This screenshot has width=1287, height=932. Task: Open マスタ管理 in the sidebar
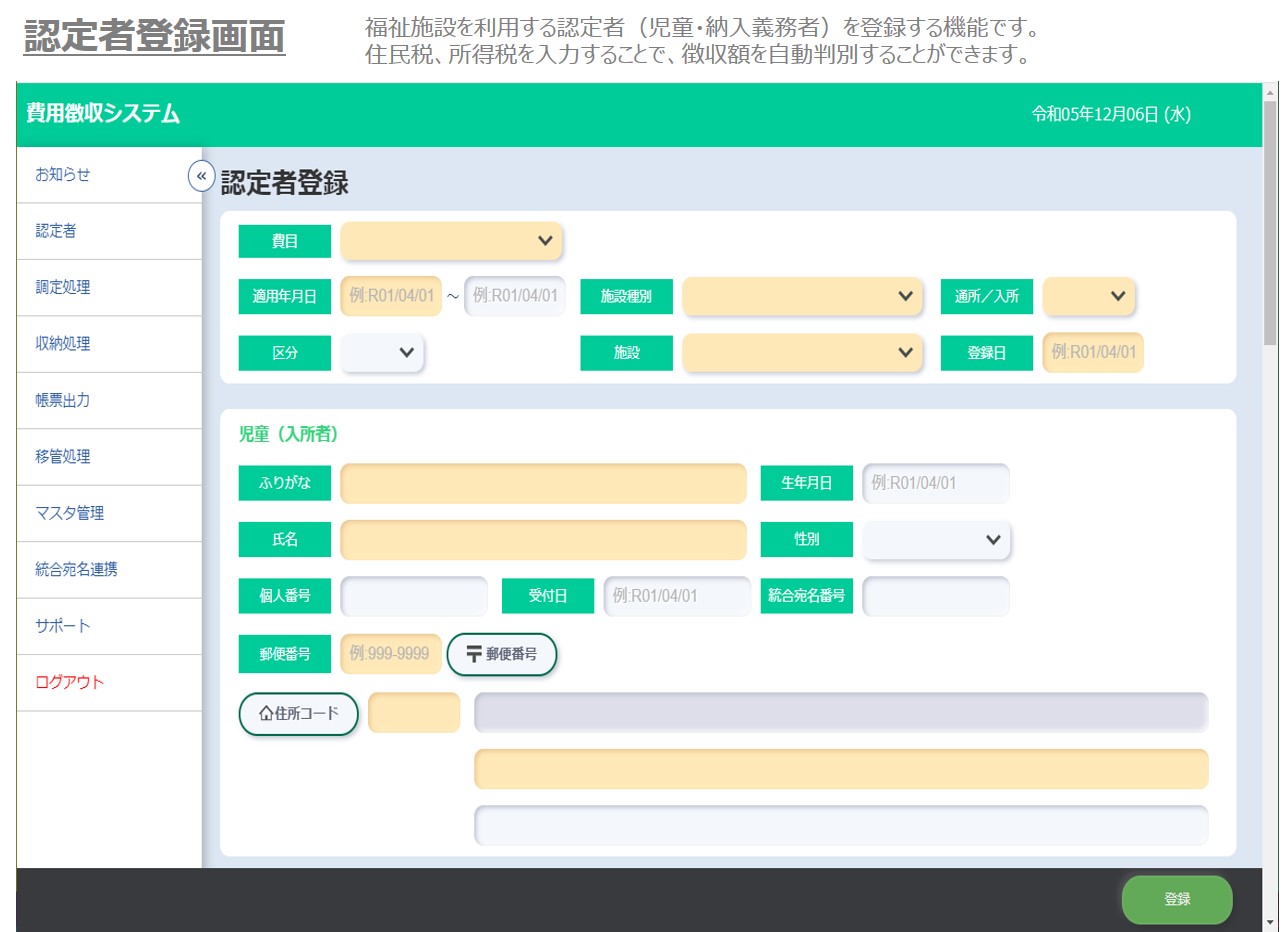click(70, 514)
